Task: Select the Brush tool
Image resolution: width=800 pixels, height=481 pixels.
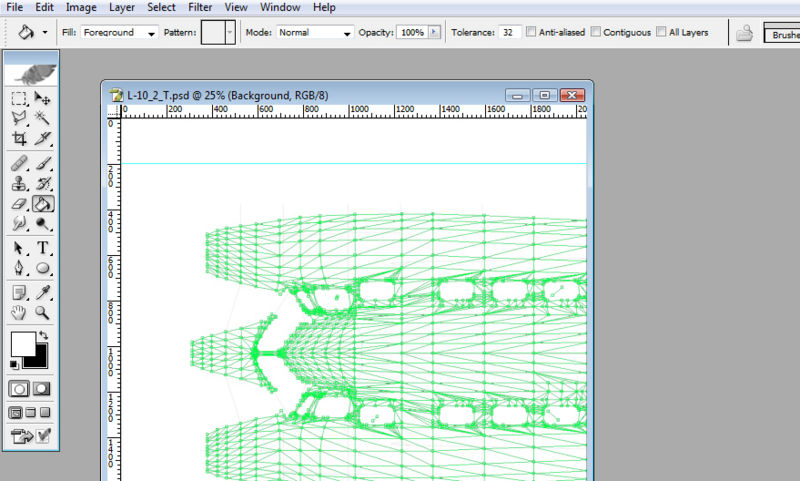Action: (42, 164)
